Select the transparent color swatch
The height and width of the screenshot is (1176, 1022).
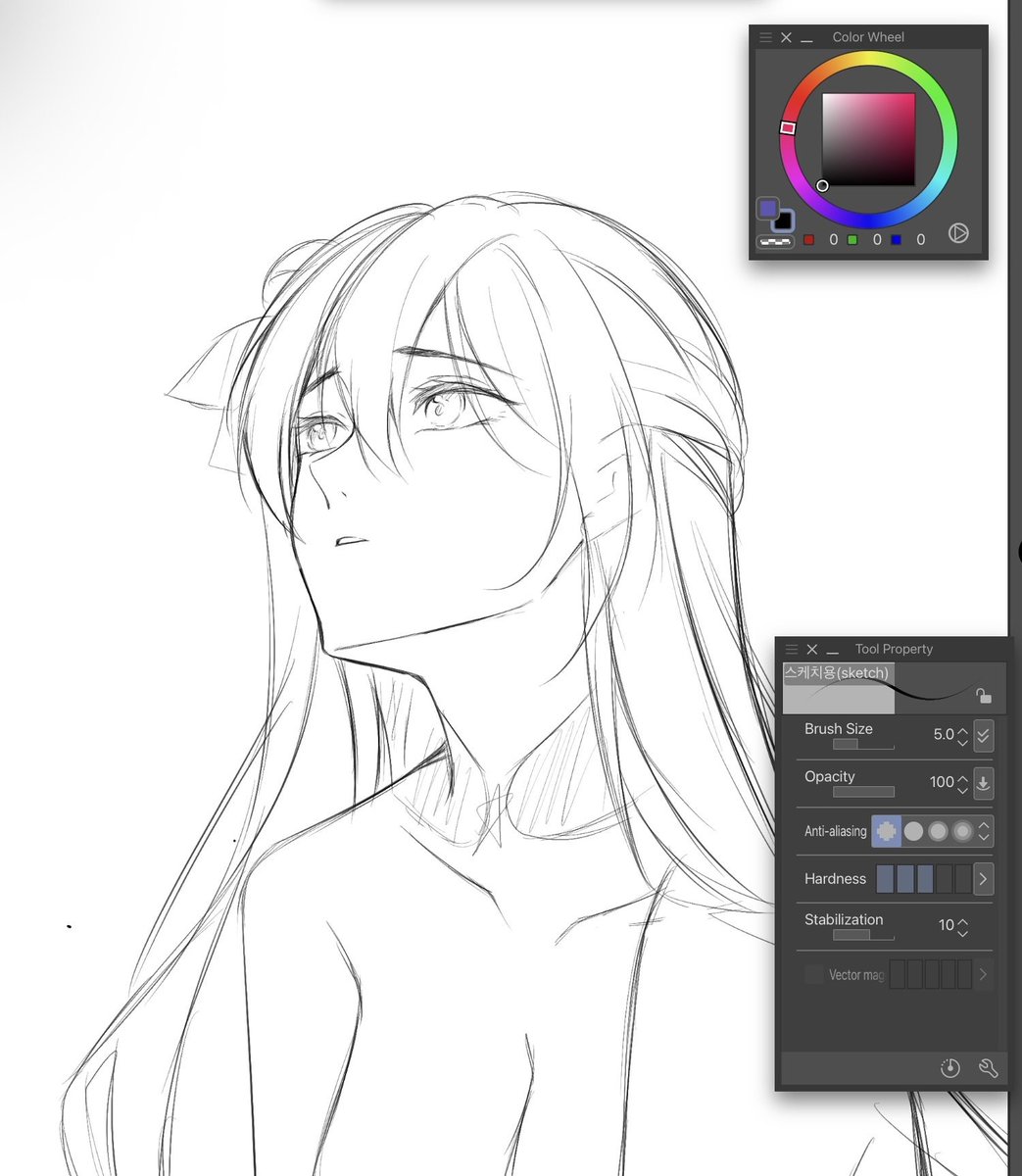[775, 241]
